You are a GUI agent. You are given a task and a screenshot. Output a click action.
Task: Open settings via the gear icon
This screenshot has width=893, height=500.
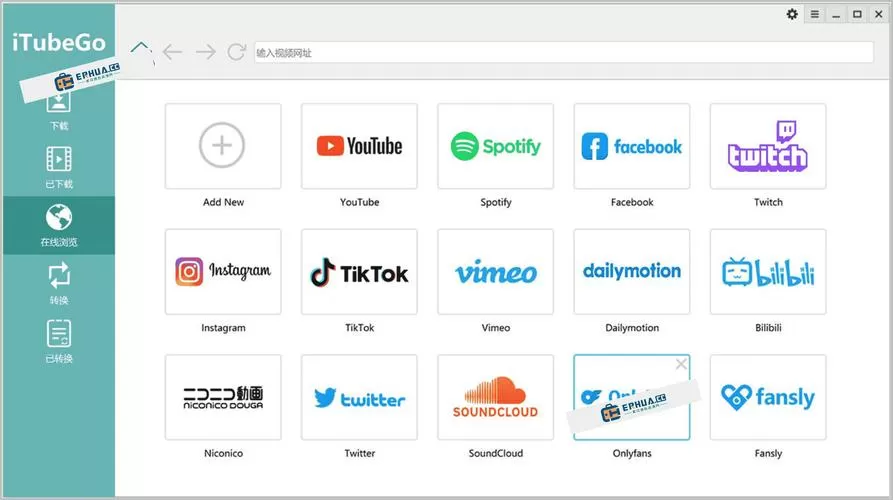pos(792,14)
